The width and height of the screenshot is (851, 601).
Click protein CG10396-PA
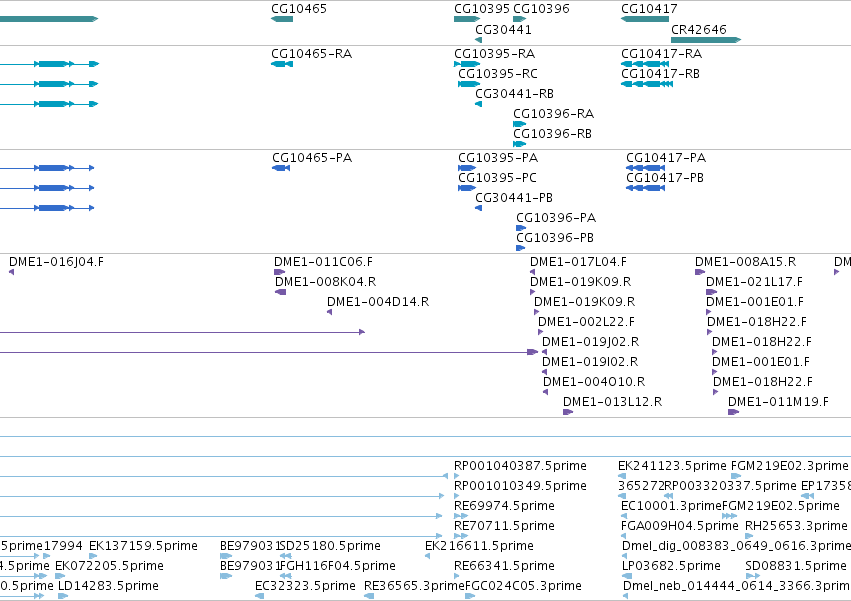pyautogui.click(x=556, y=218)
